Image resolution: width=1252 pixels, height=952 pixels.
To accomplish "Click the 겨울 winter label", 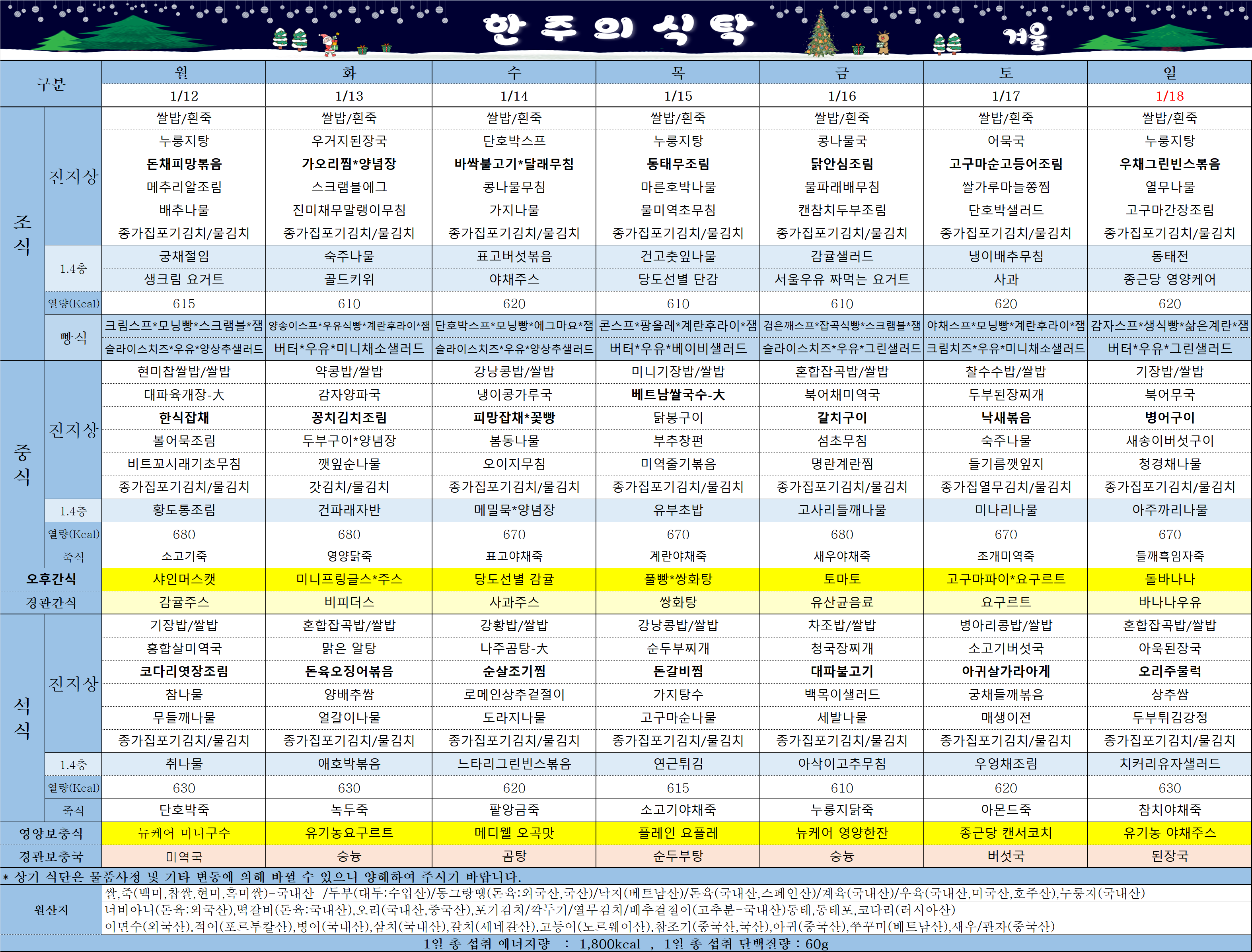I will [x=1025, y=36].
